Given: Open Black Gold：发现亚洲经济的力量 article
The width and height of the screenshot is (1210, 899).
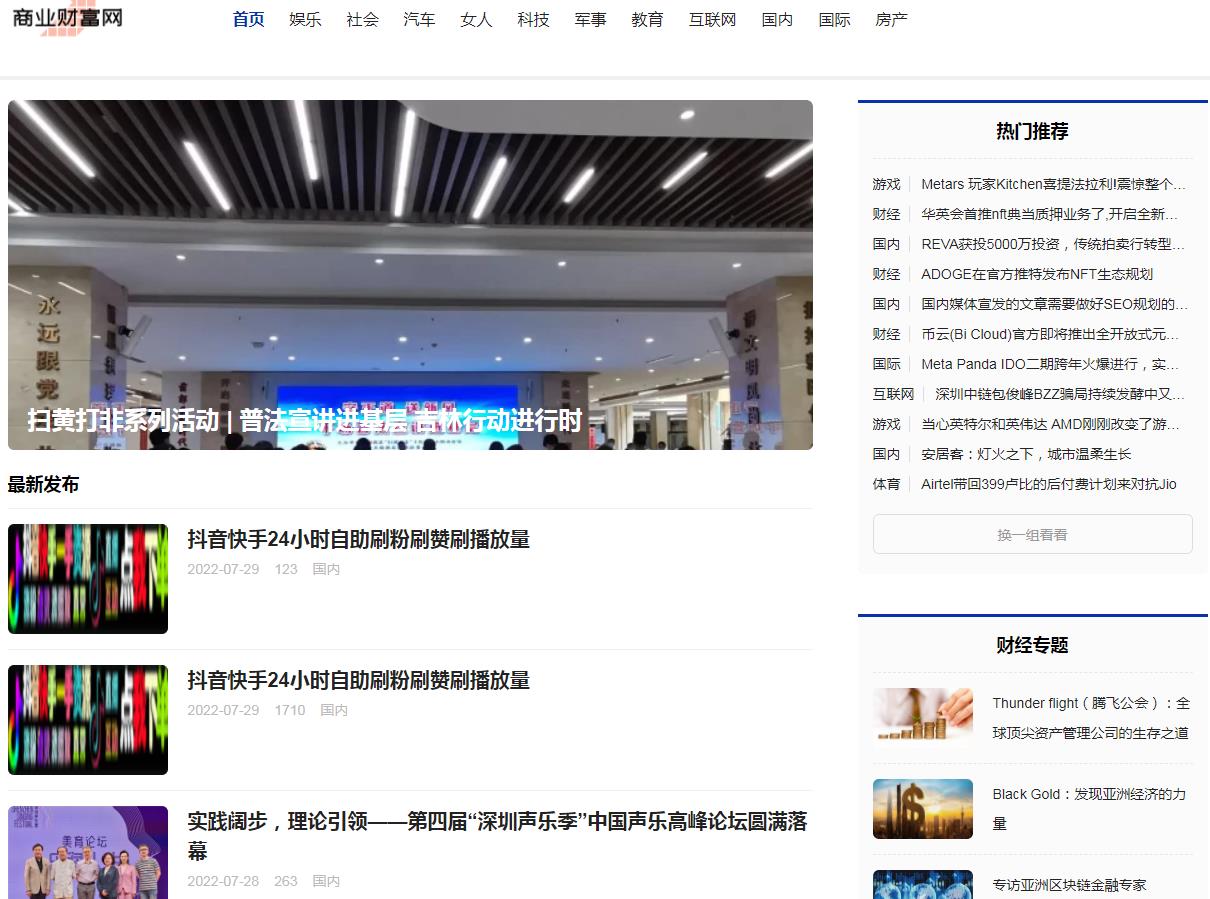Looking at the screenshot, I should 1090,809.
